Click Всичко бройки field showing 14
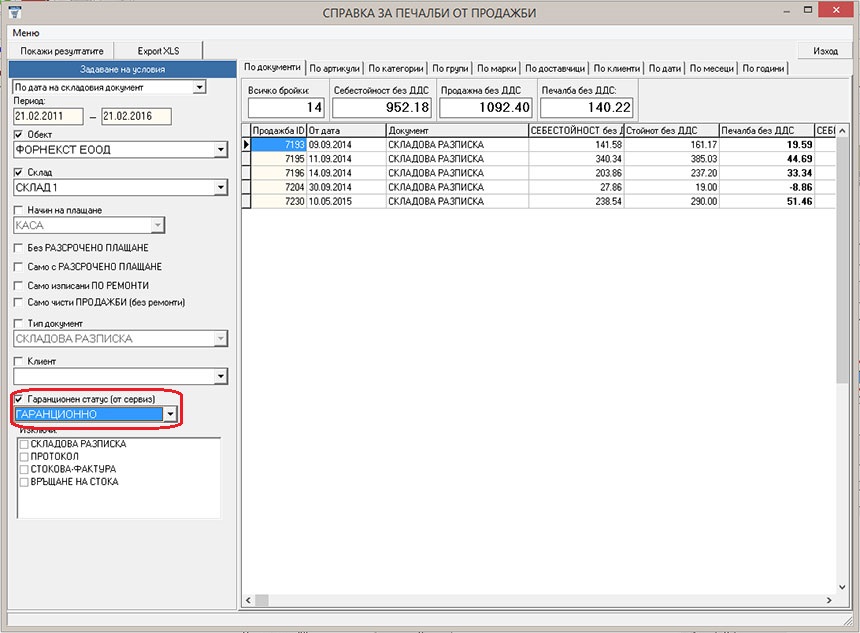860x633 pixels. pyautogui.click(x=286, y=108)
